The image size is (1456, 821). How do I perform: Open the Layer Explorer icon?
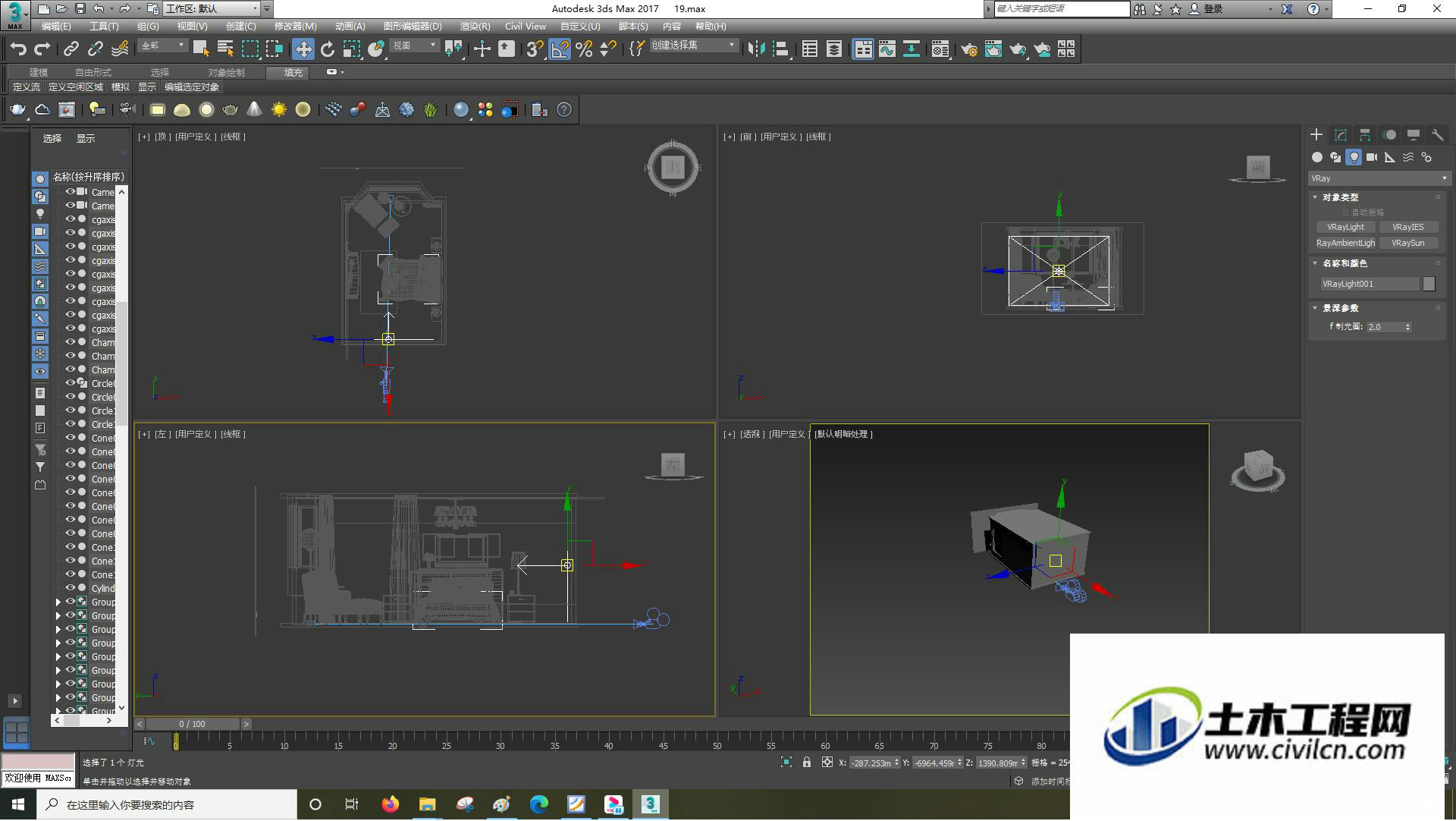[x=833, y=49]
